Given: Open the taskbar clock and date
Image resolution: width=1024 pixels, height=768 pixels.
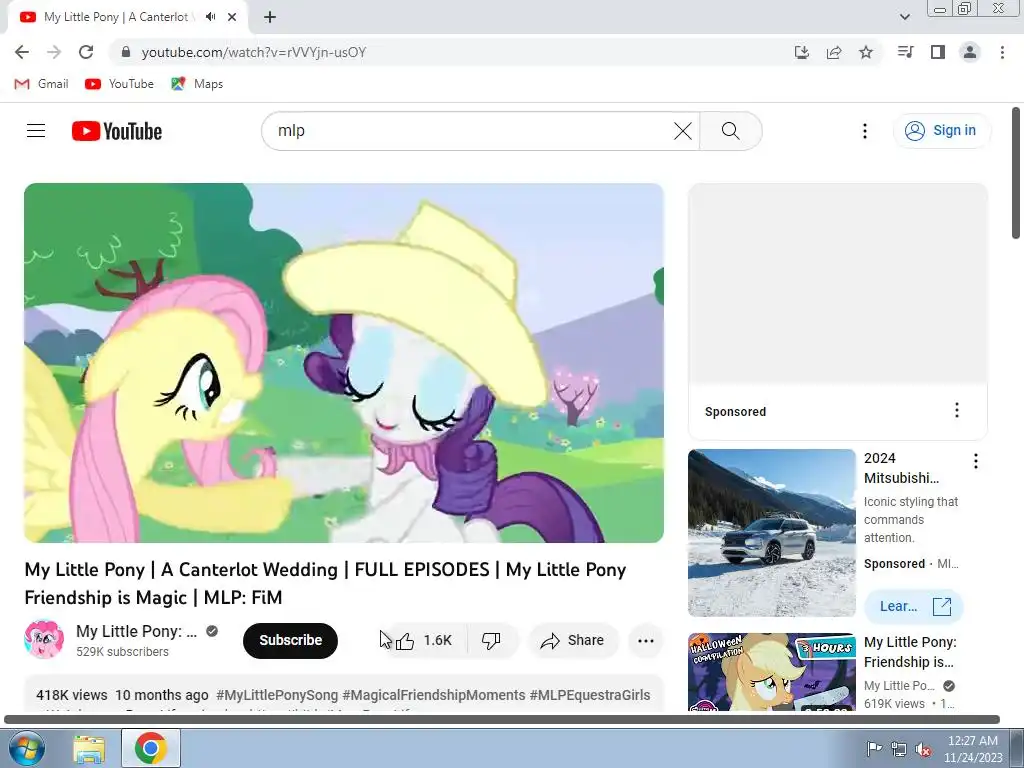Looking at the screenshot, I should [972, 749].
